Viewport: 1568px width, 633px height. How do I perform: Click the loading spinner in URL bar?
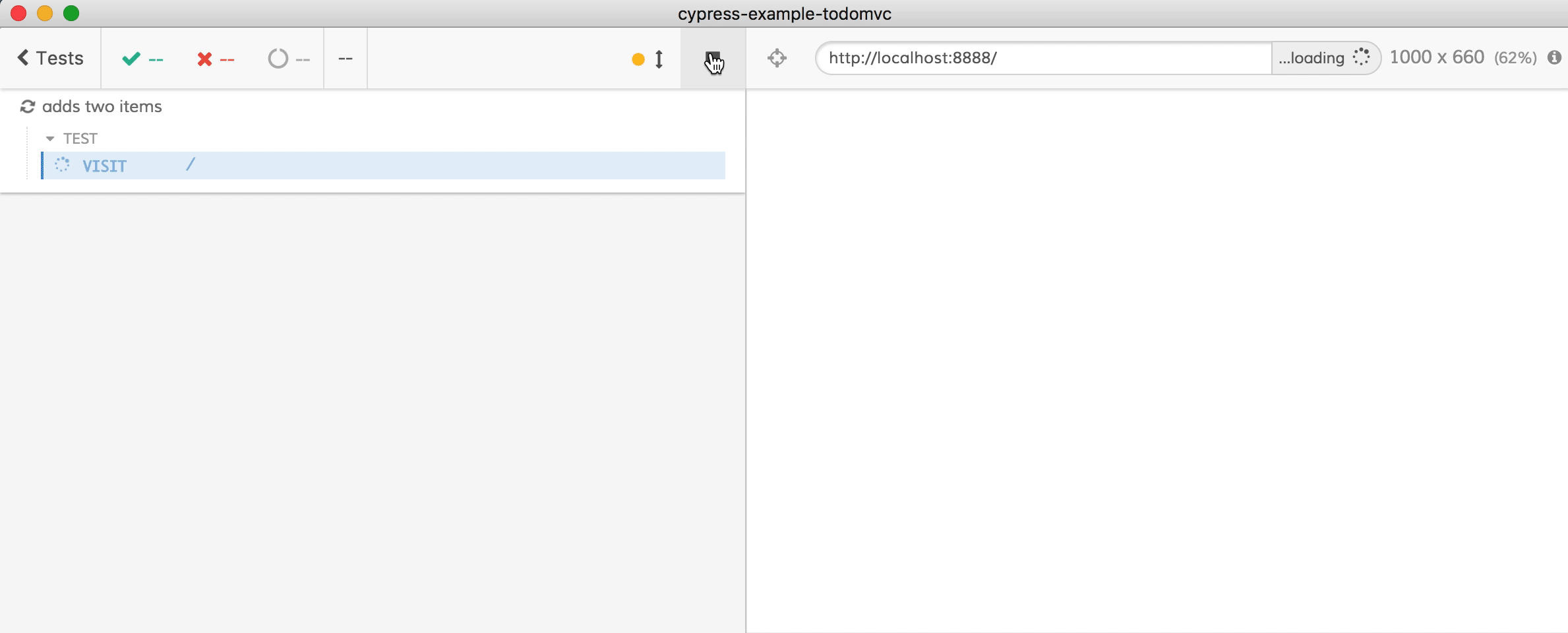click(1361, 57)
